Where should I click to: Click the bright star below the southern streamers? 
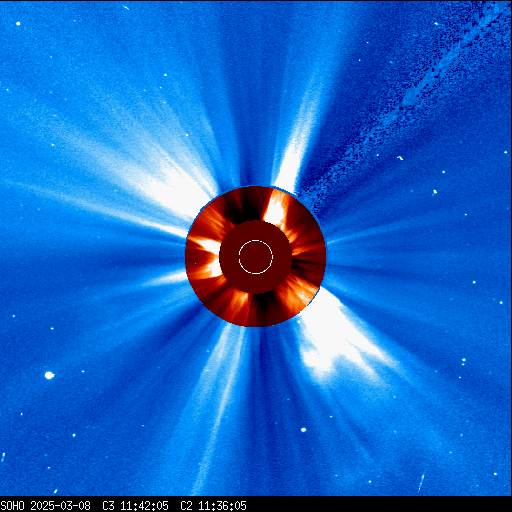303,430
